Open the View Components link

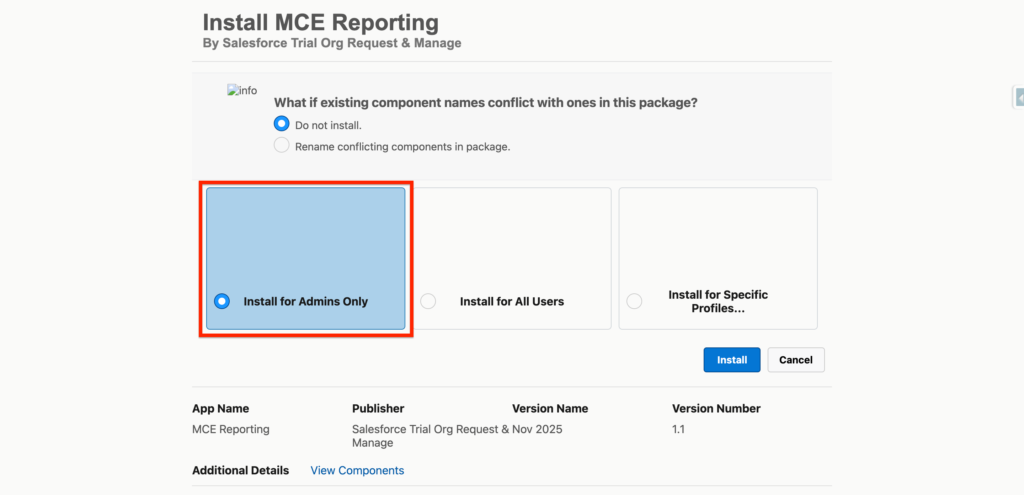(x=357, y=470)
